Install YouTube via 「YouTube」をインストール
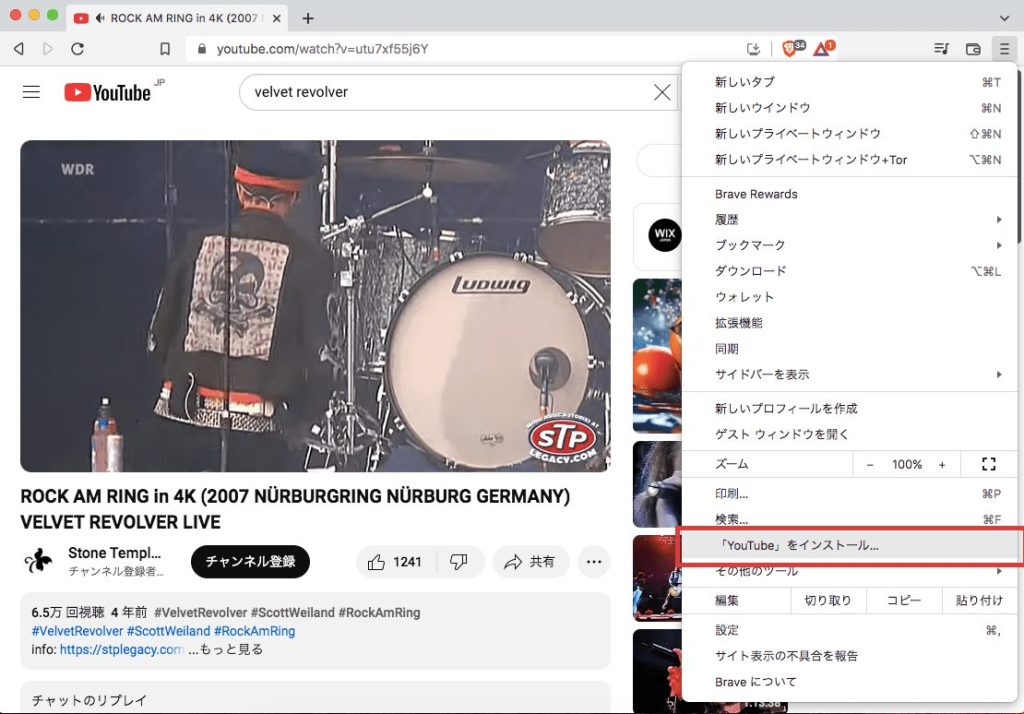The height and width of the screenshot is (714, 1024). point(849,545)
